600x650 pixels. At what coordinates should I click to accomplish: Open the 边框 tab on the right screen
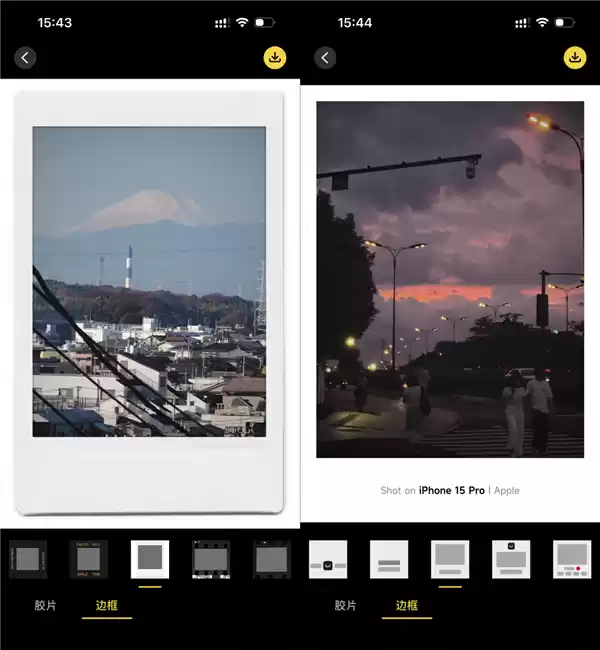[406, 606]
